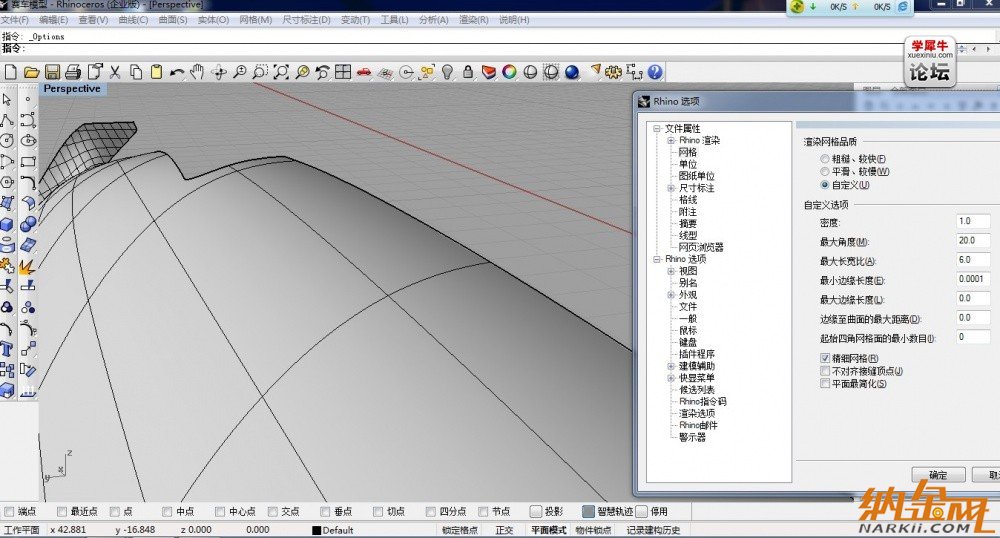Screen dimensions: 1000x538
Task: Select the Cut scissors icon
Action: tap(115, 72)
